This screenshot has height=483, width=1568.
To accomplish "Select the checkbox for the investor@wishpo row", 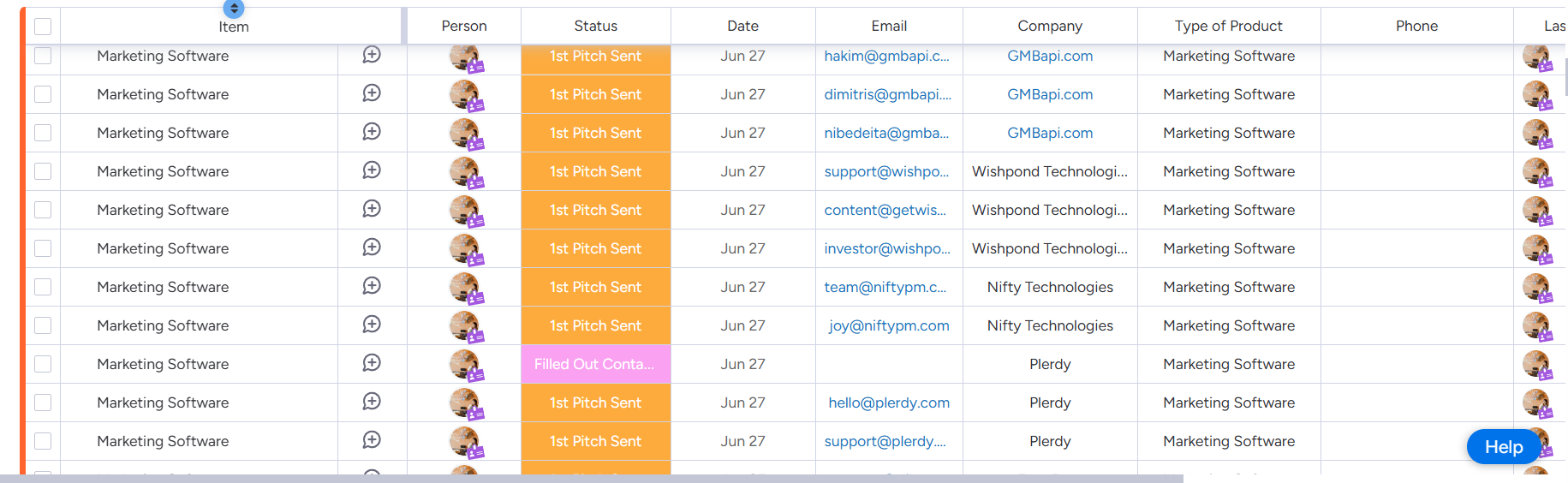I will coord(43,248).
